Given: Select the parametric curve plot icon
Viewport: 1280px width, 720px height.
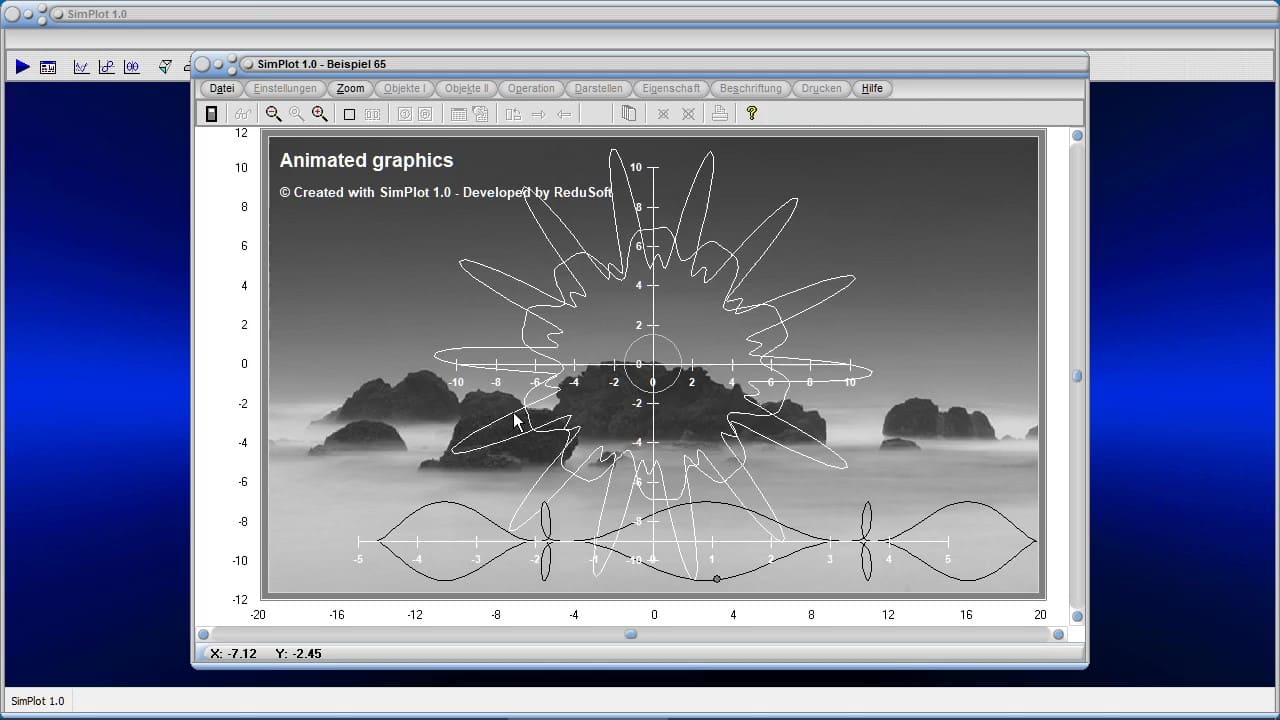Looking at the screenshot, I should click(106, 67).
